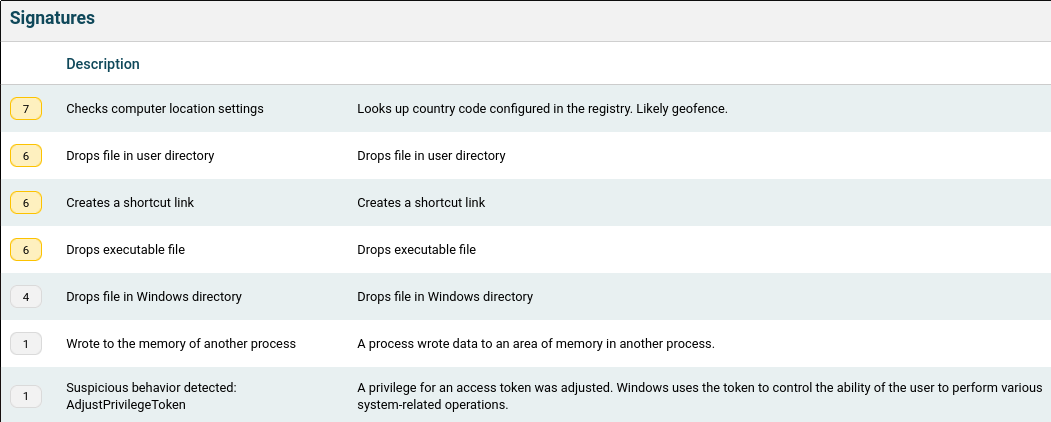The height and width of the screenshot is (422, 1051).
Task: Open the Drops executable file signature name
Action: 125,250
